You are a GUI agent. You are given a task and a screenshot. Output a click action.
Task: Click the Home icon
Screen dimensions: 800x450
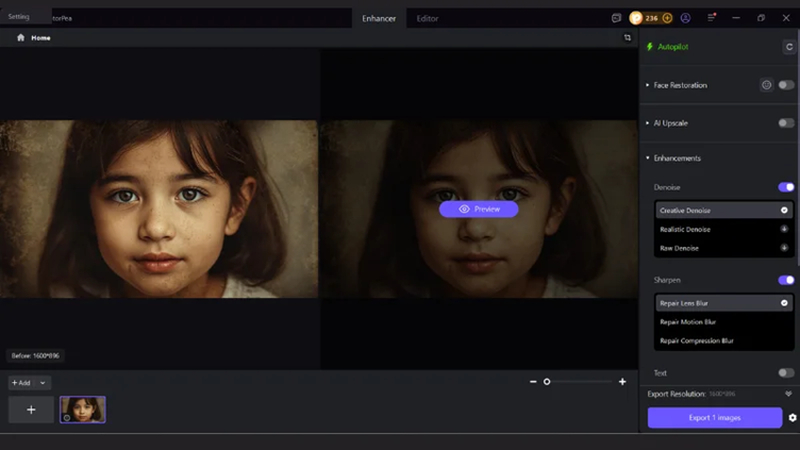20,38
